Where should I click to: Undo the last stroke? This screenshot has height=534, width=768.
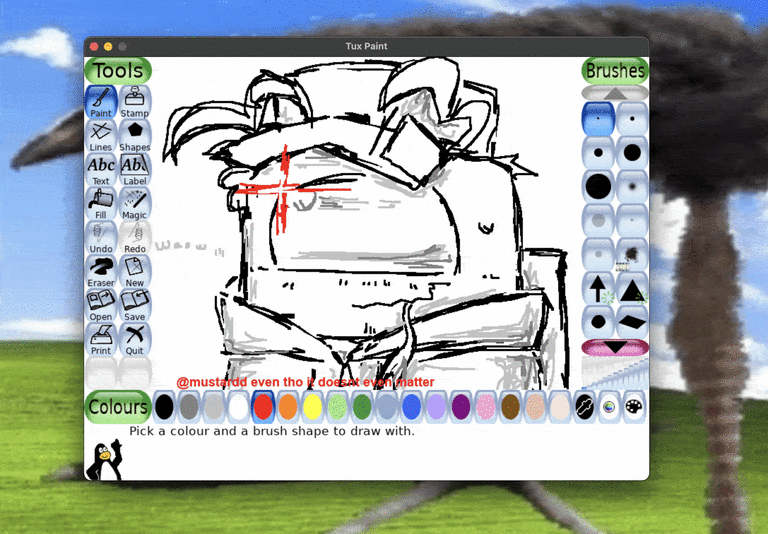pyautogui.click(x=101, y=237)
